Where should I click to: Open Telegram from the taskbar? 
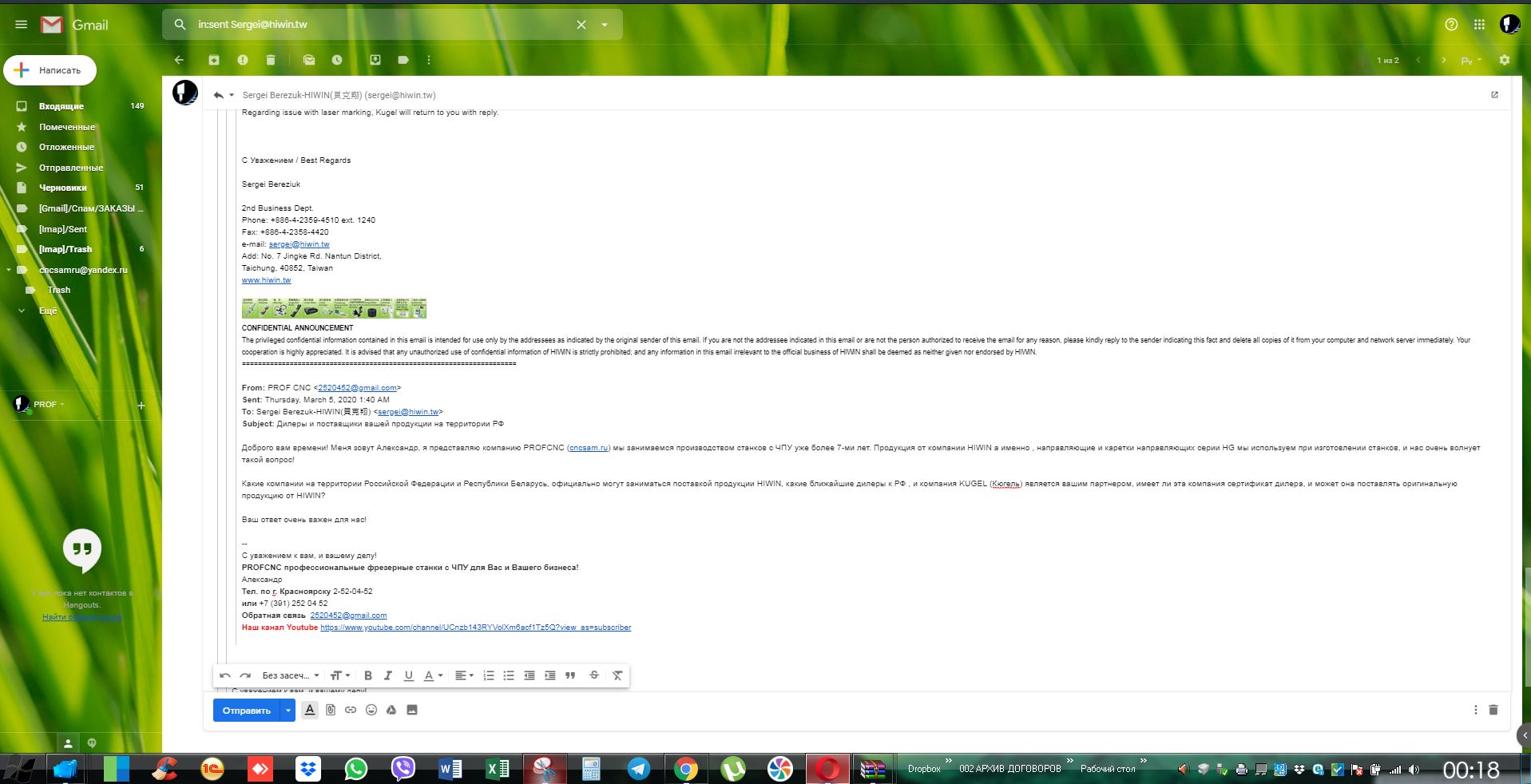click(638, 769)
